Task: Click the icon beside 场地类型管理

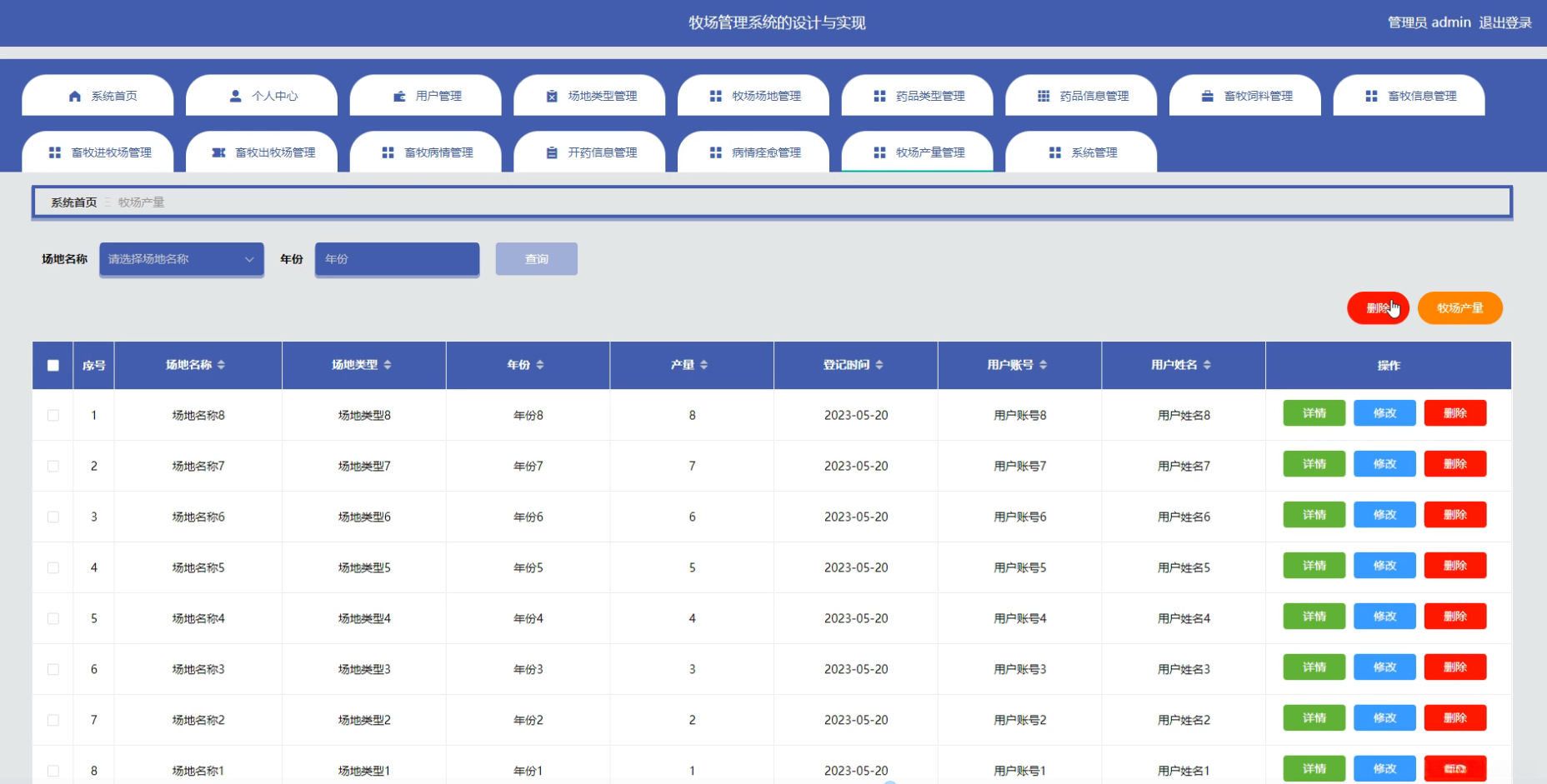Action: [x=552, y=97]
